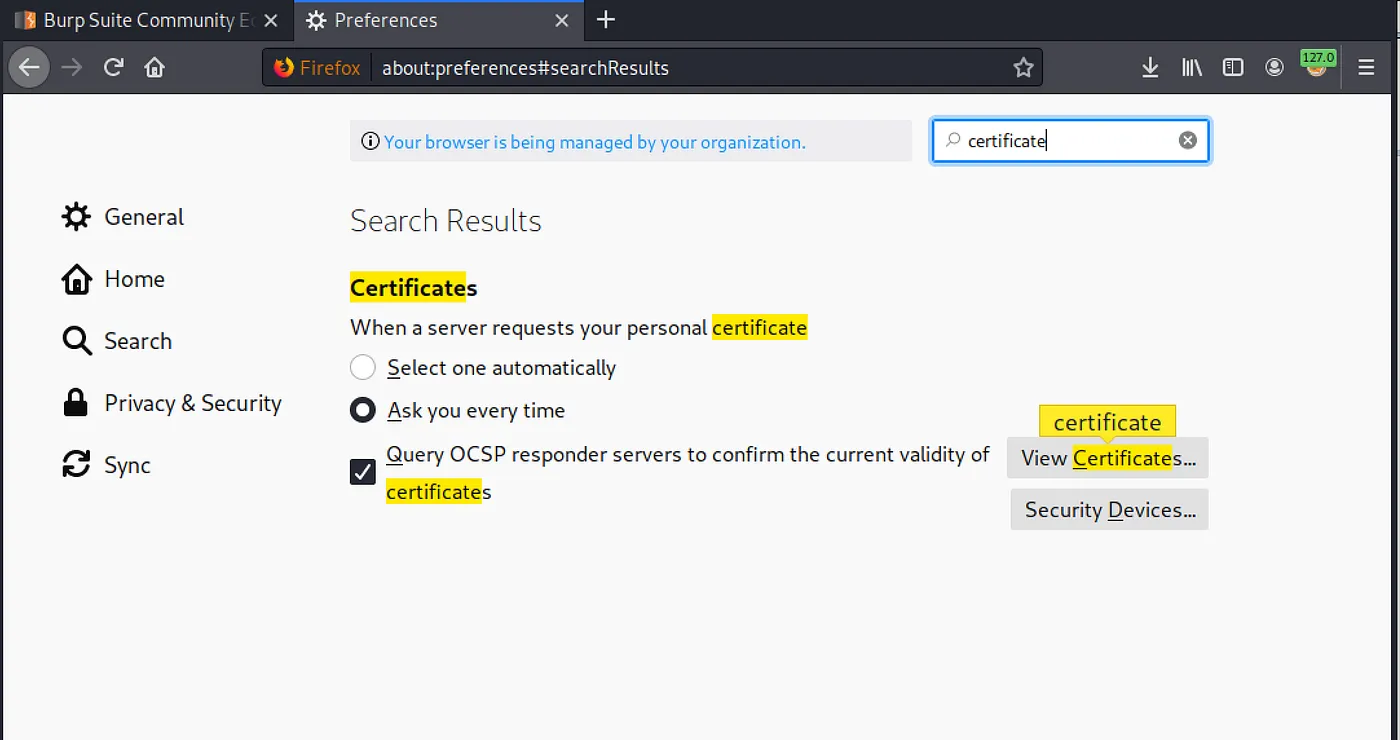Clear the certificate search field

pos(1187,140)
